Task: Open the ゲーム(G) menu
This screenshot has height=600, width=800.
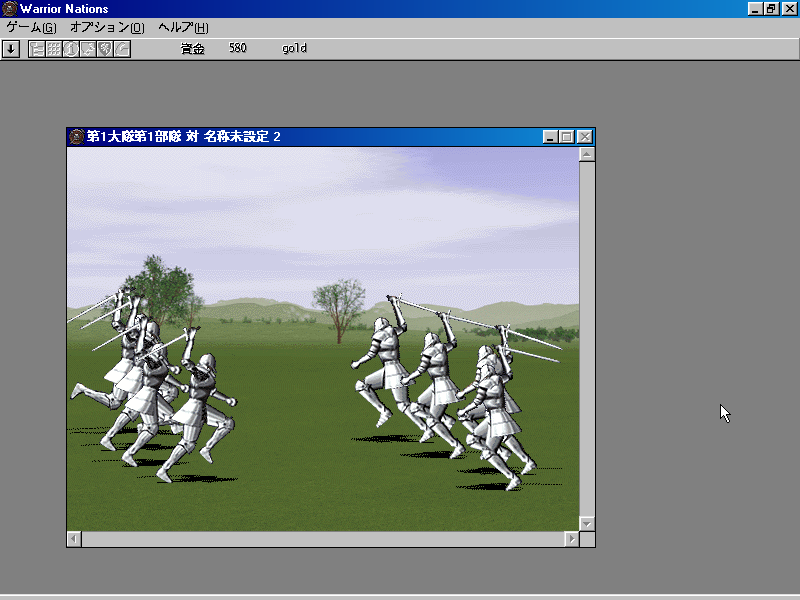Action: point(31,28)
